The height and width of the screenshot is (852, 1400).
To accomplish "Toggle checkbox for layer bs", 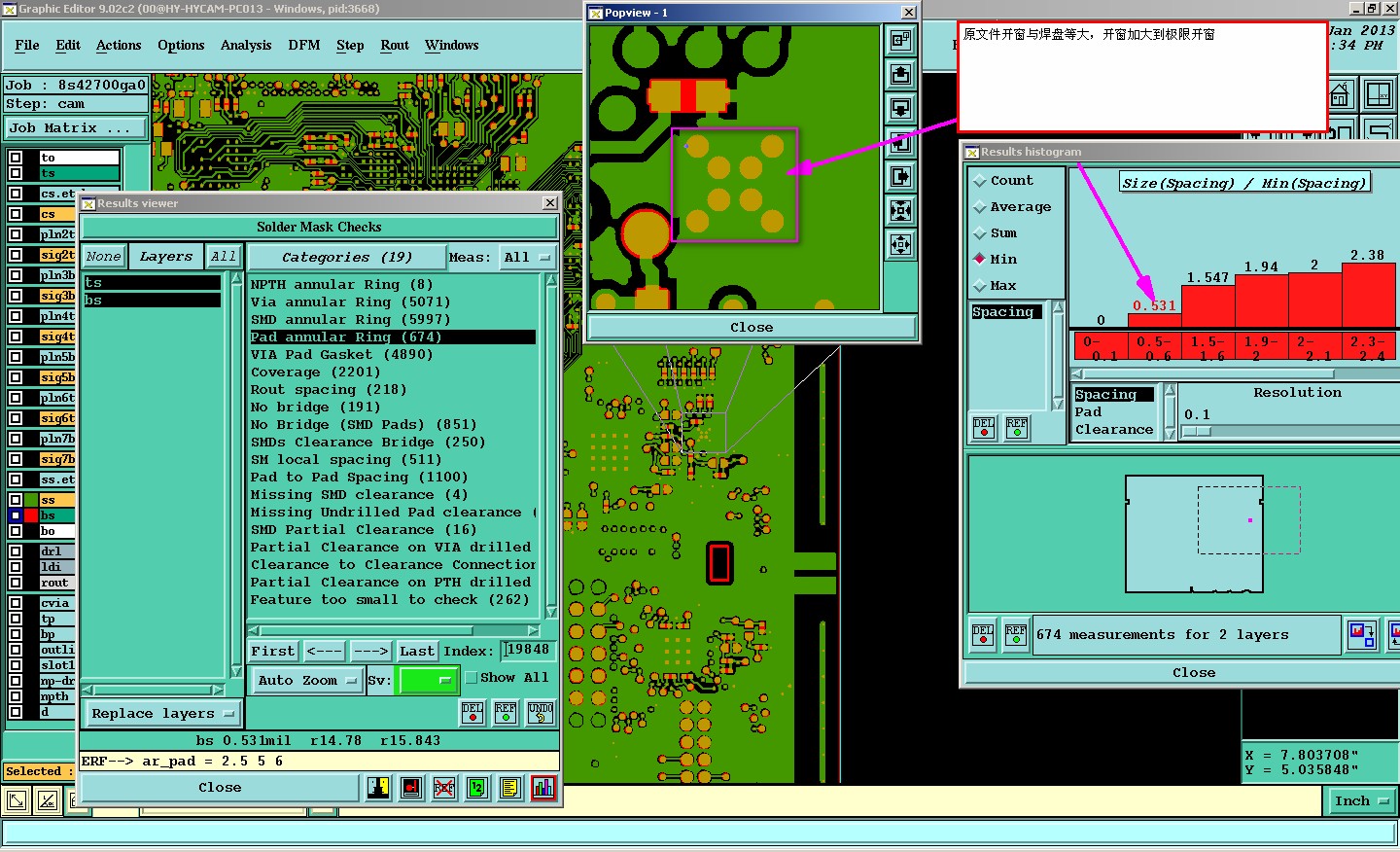I will point(16,515).
